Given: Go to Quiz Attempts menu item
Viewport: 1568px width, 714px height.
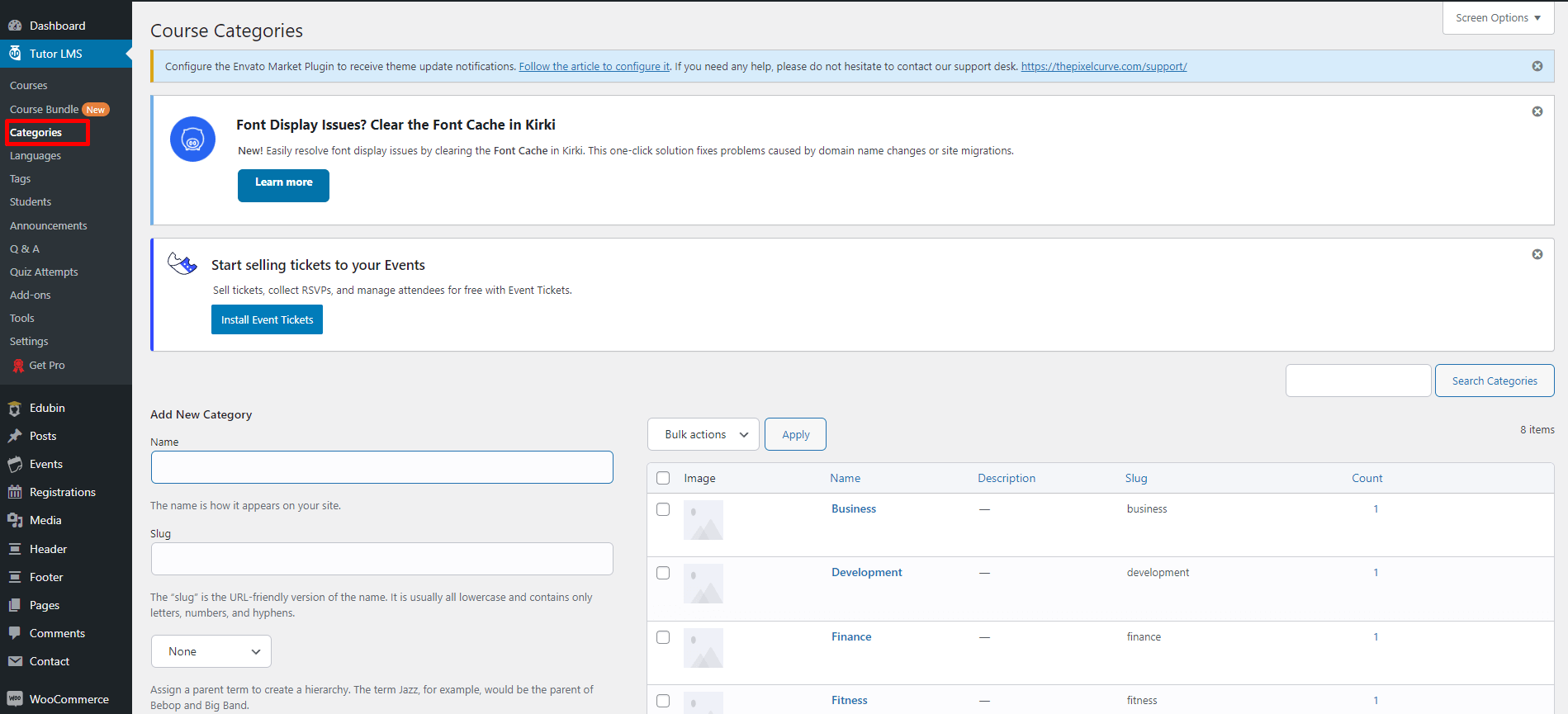Looking at the screenshot, I should coord(44,272).
